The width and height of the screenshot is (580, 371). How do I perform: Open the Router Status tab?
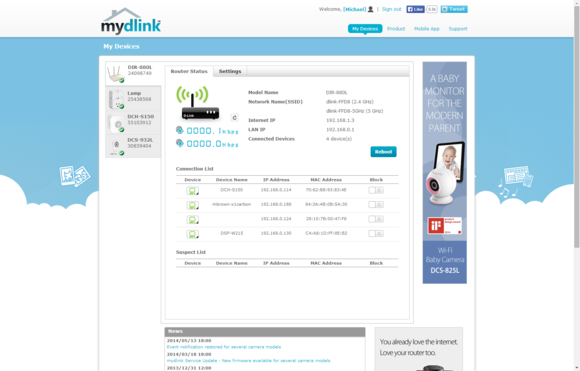[189, 71]
